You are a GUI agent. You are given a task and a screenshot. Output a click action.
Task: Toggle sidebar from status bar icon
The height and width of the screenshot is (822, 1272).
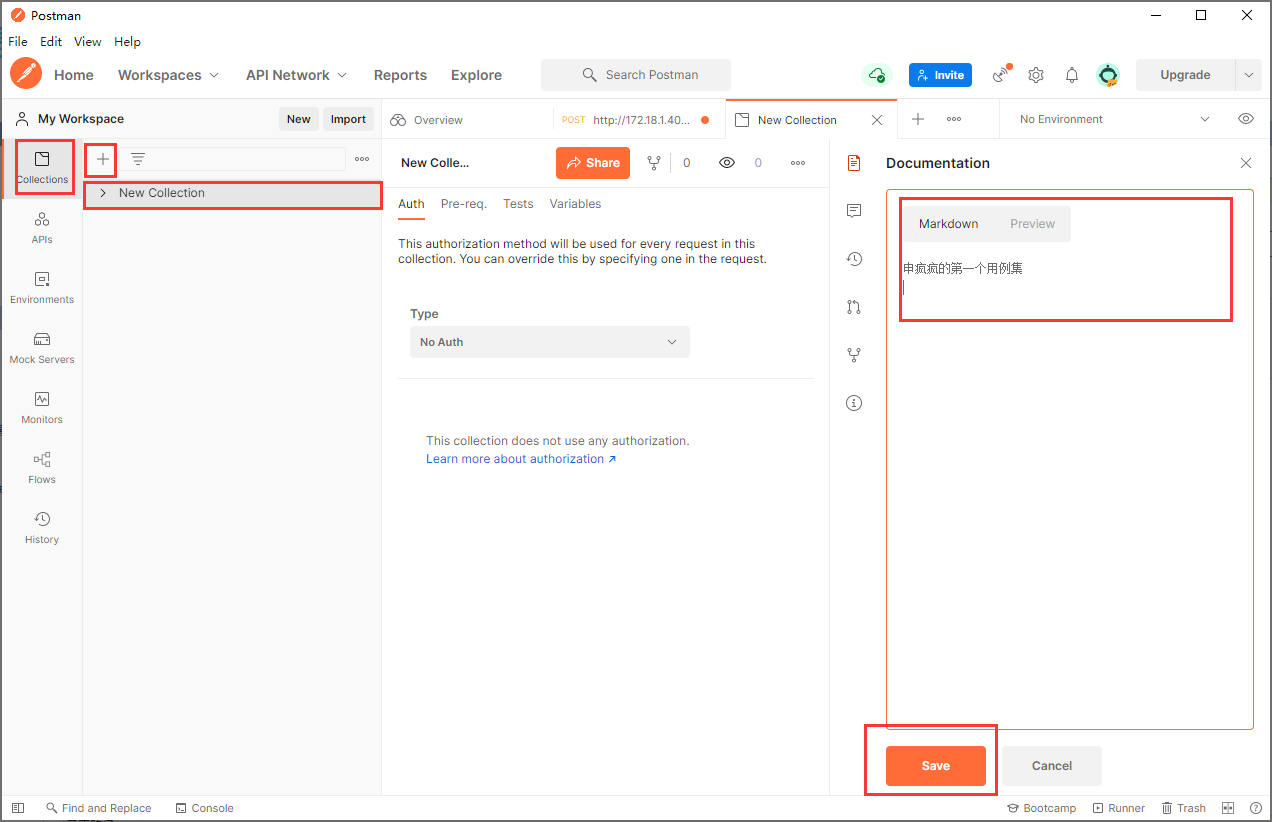(18, 808)
